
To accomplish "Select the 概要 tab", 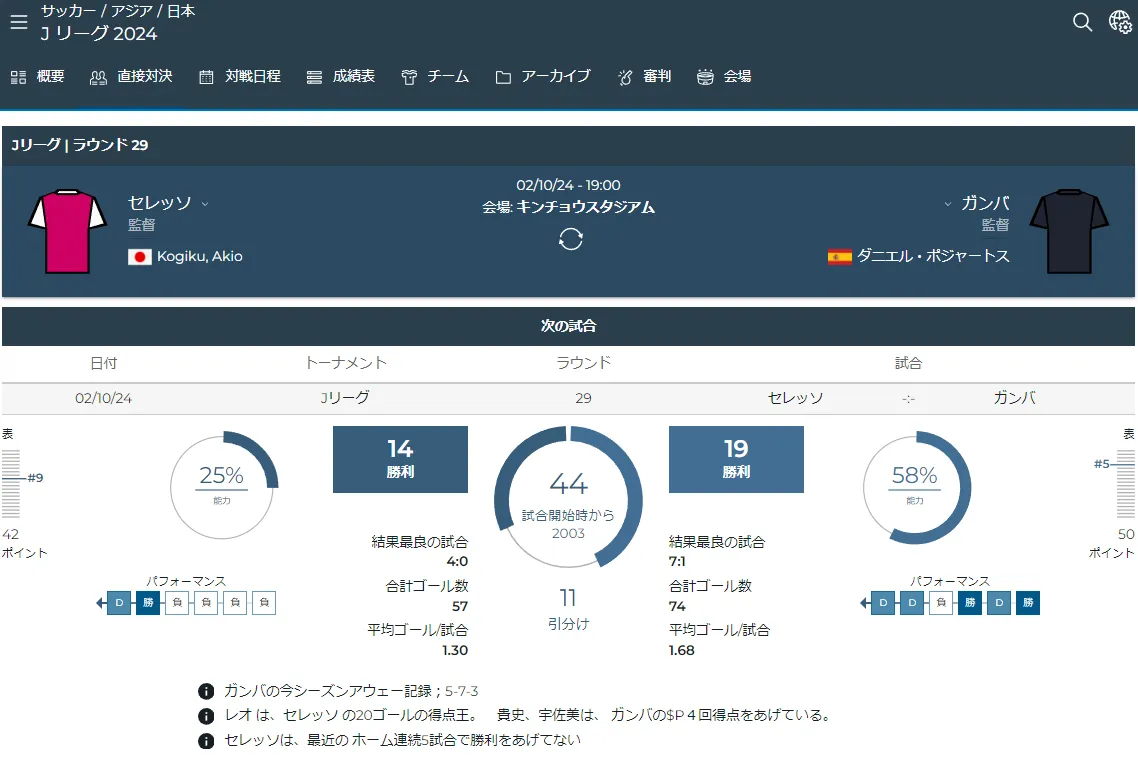I will pos(38,76).
